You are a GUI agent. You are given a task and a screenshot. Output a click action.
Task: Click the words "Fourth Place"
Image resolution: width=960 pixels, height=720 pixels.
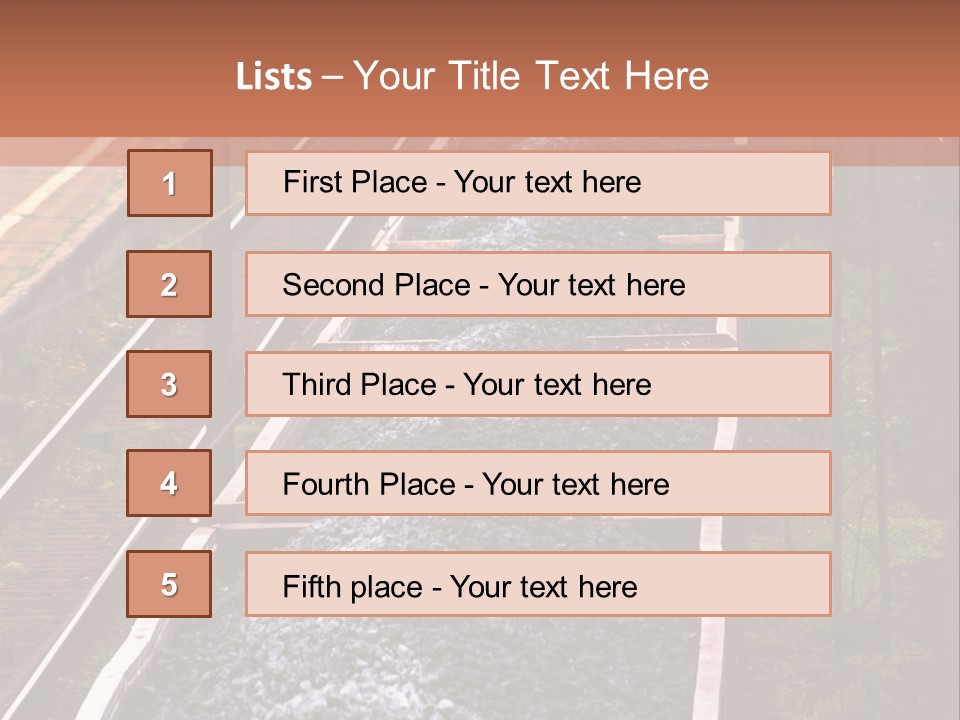tap(368, 485)
